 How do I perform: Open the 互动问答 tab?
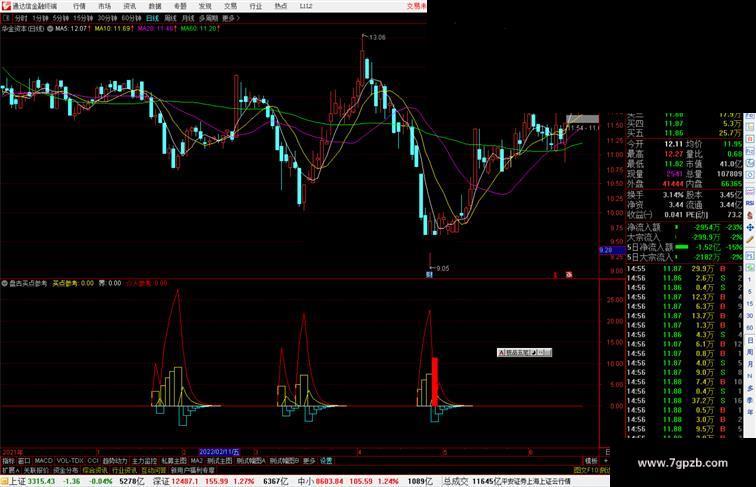[x=154, y=470]
